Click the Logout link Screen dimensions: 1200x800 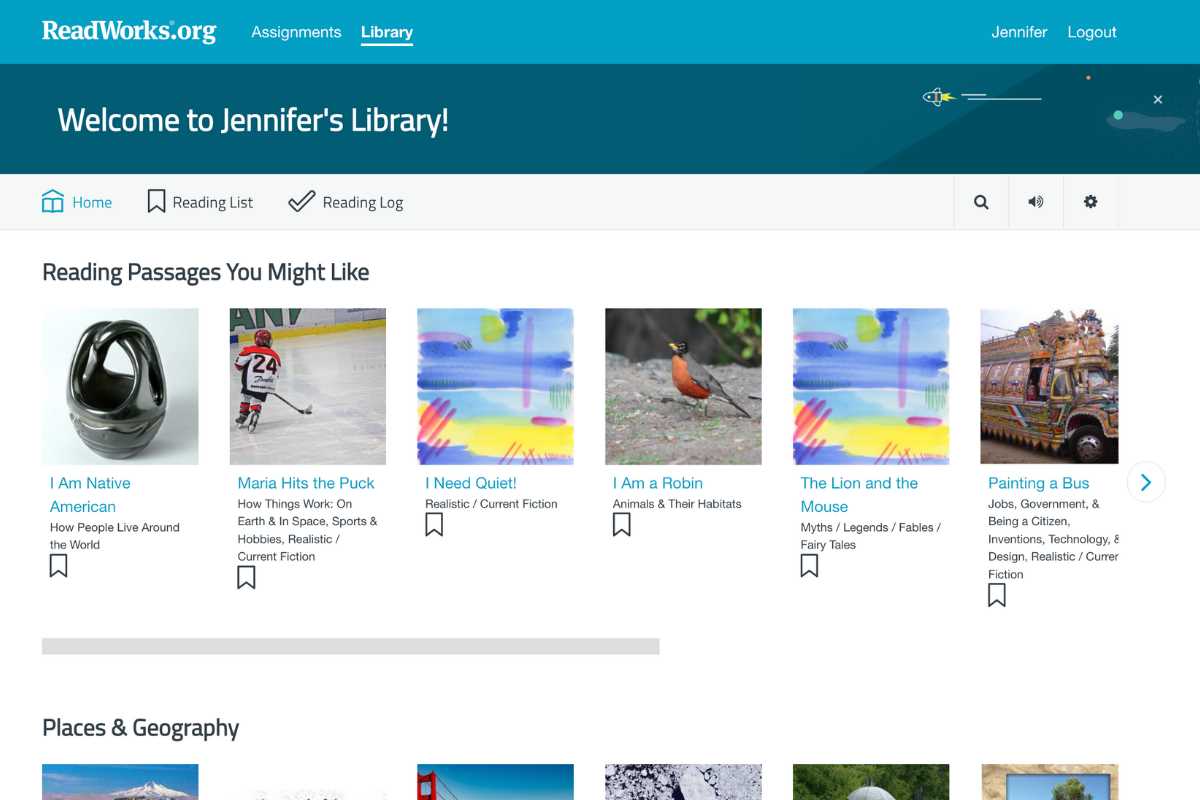pos(1092,32)
